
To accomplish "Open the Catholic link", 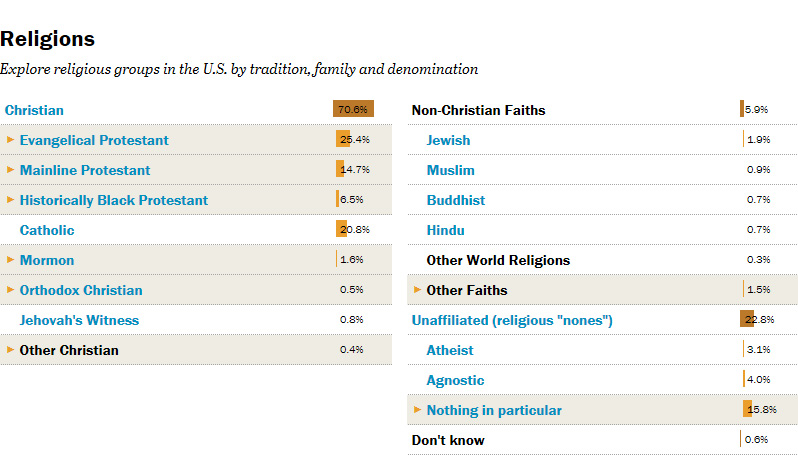I will point(47,230).
